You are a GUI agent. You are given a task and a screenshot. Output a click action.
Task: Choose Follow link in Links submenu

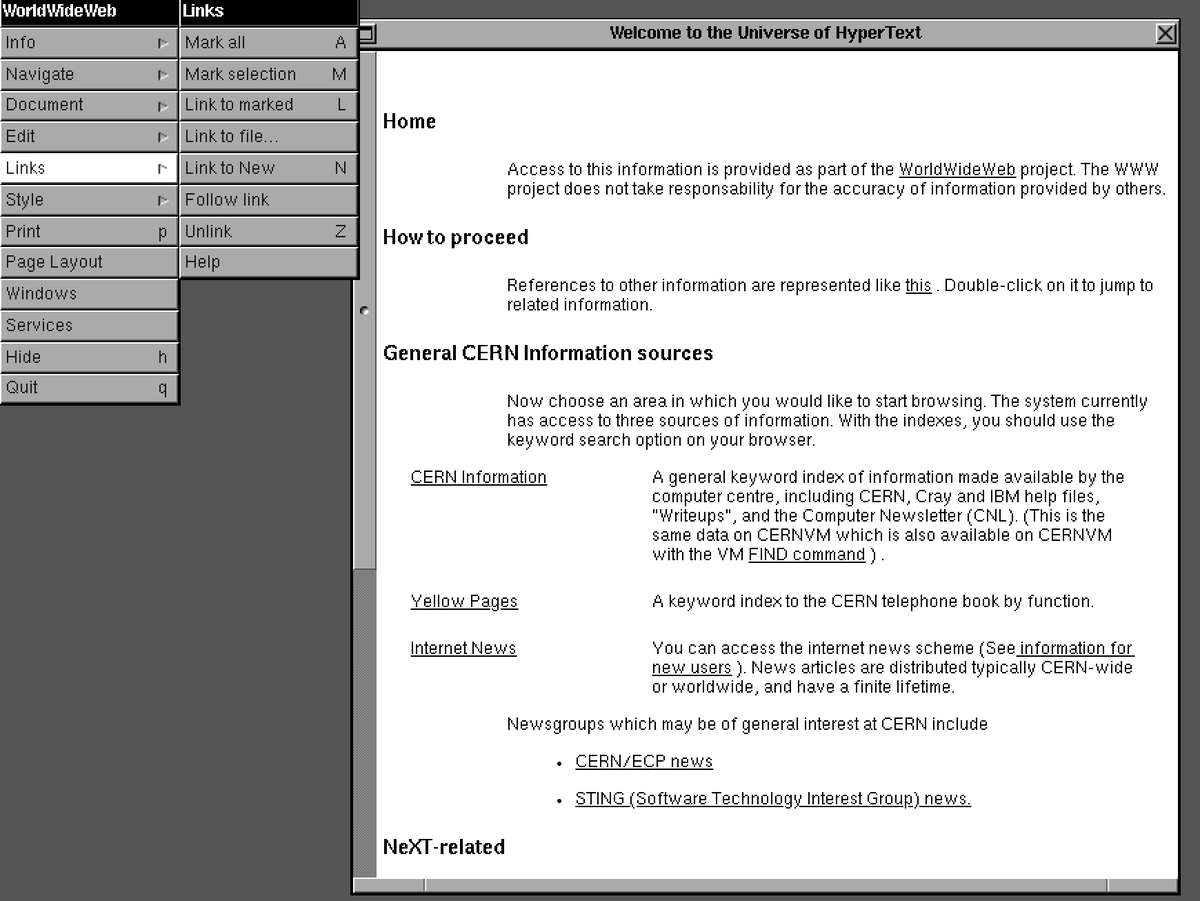click(269, 199)
